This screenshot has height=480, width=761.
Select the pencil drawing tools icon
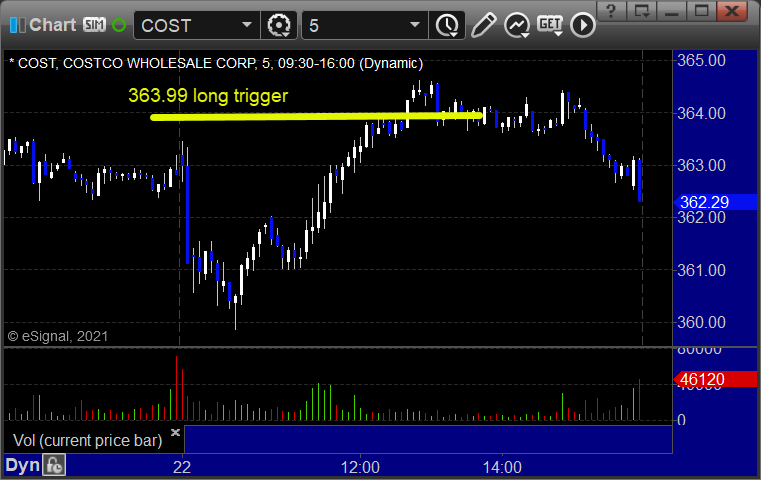pyautogui.click(x=483, y=25)
